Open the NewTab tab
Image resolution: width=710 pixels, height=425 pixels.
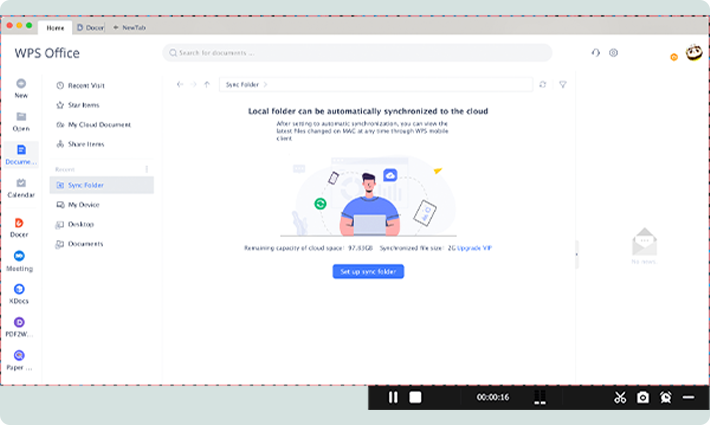click(x=132, y=27)
